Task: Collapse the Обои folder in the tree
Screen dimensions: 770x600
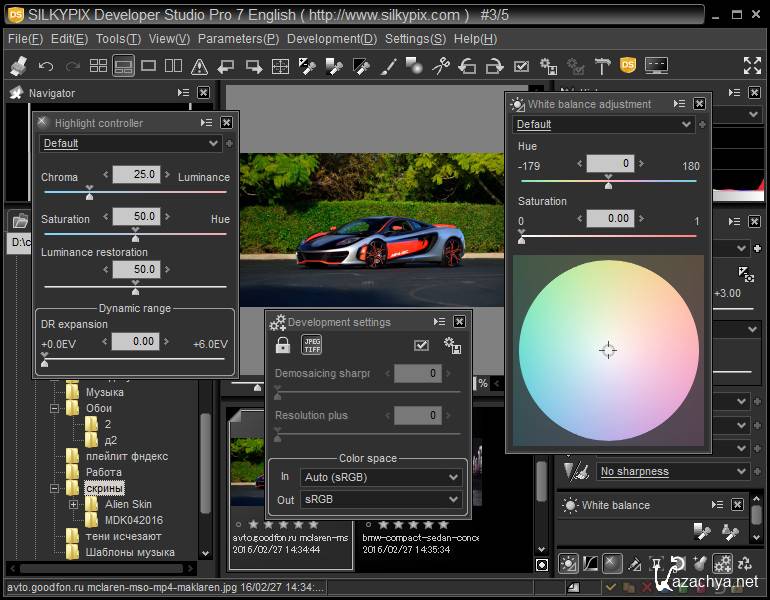Action: point(55,409)
